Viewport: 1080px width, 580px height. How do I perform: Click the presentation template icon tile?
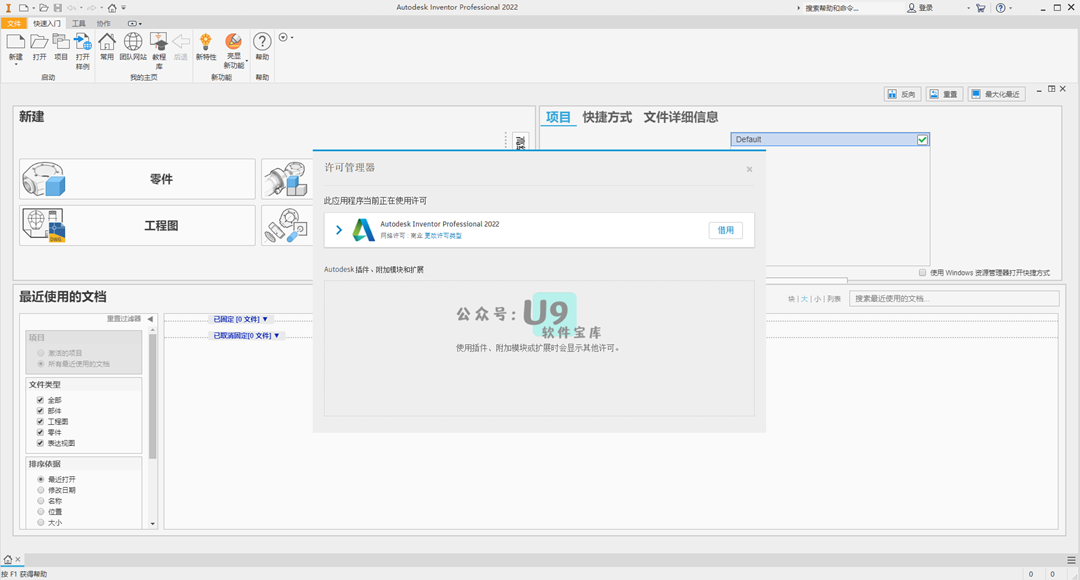(x=287, y=225)
